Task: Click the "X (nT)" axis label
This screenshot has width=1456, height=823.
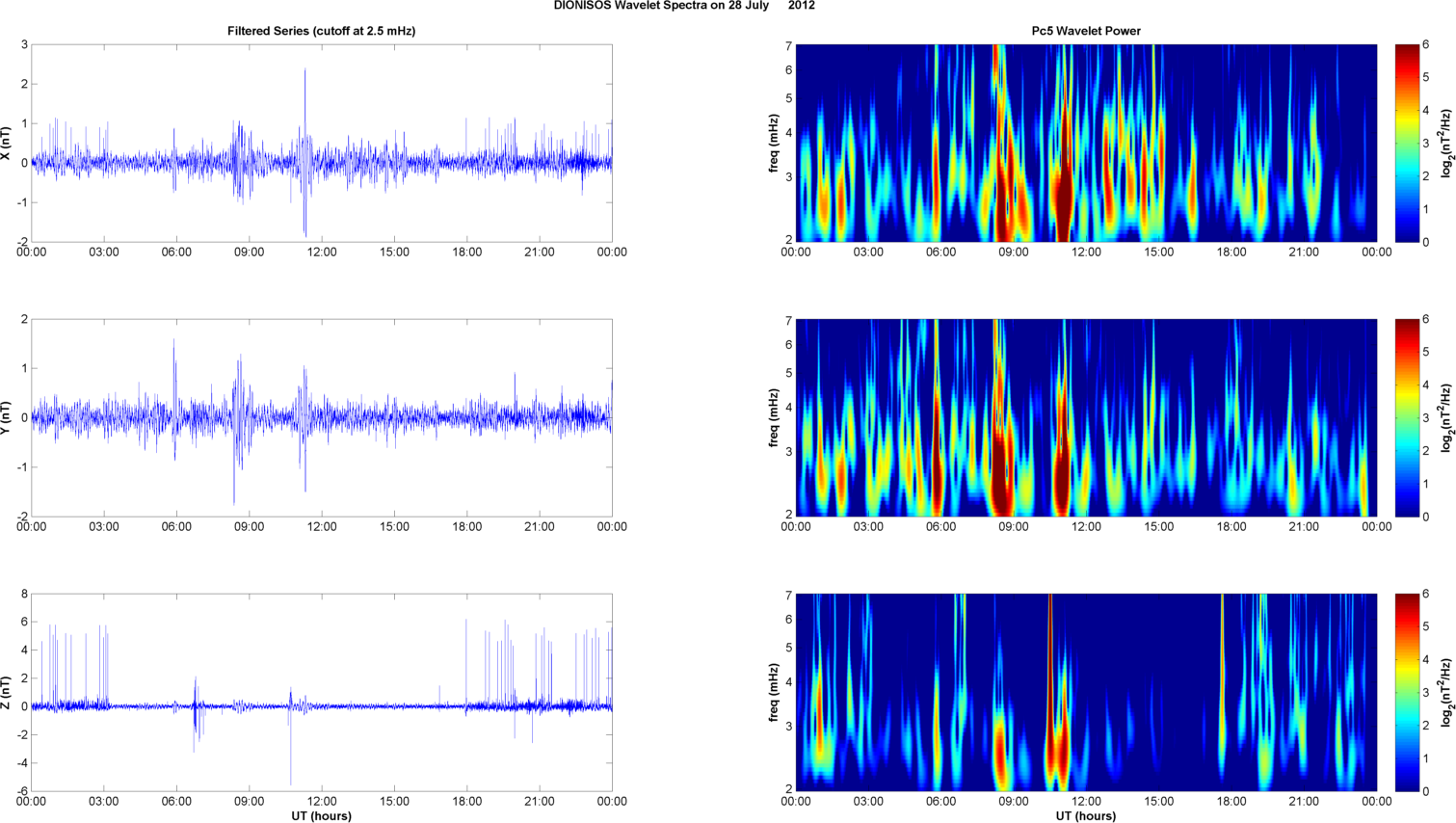Action: (x=6, y=143)
